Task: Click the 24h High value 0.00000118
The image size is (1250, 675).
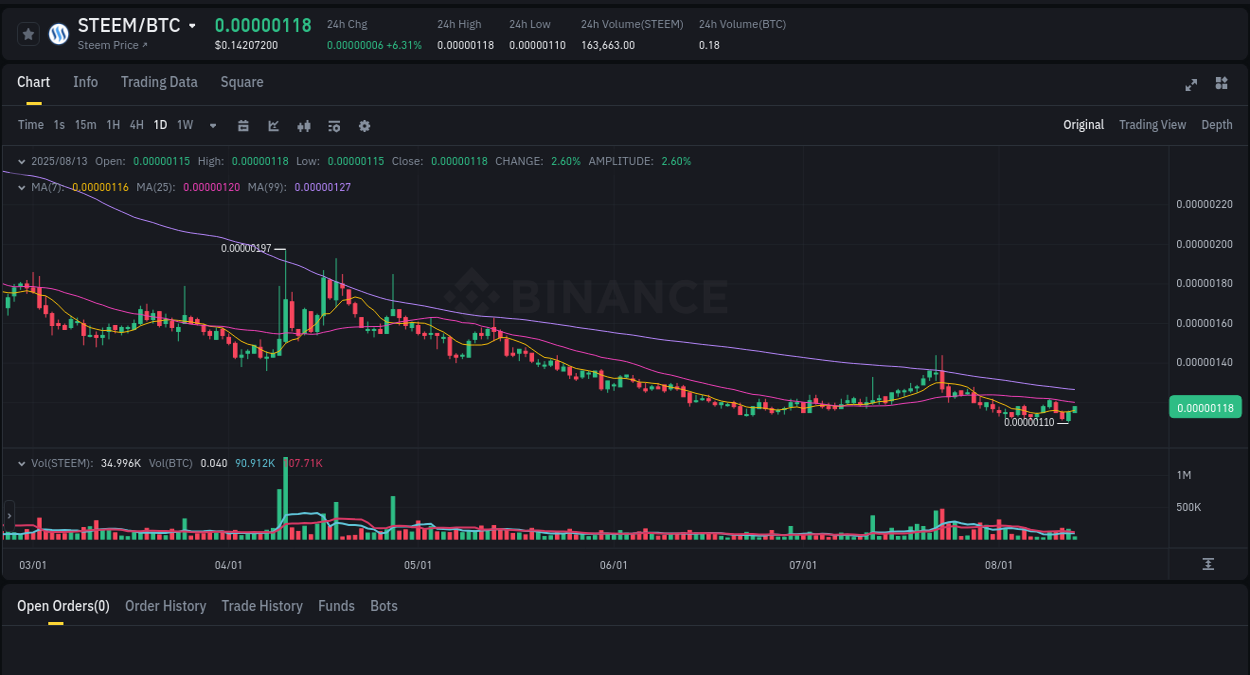Action: tap(465, 45)
